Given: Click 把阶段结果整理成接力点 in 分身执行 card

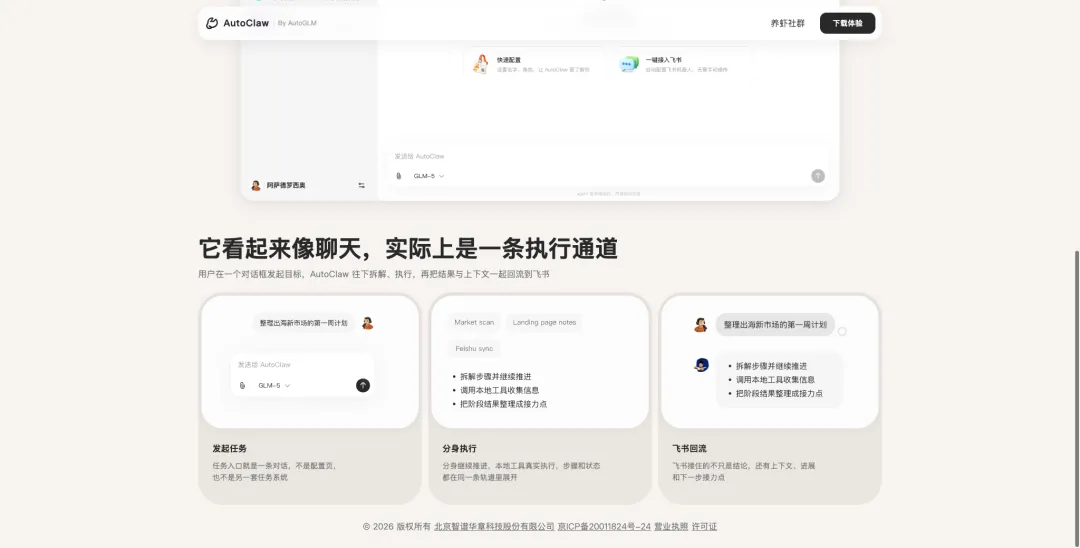Looking at the screenshot, I should [x=503, y=404].
